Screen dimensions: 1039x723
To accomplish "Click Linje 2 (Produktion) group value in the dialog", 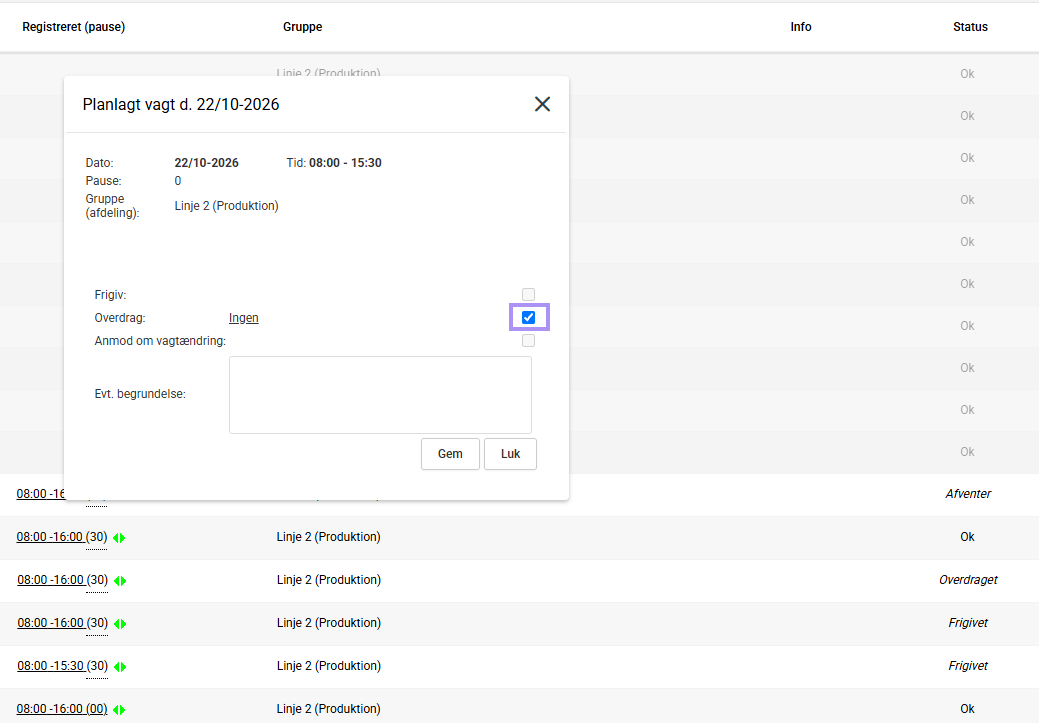I will click(227, 206).
